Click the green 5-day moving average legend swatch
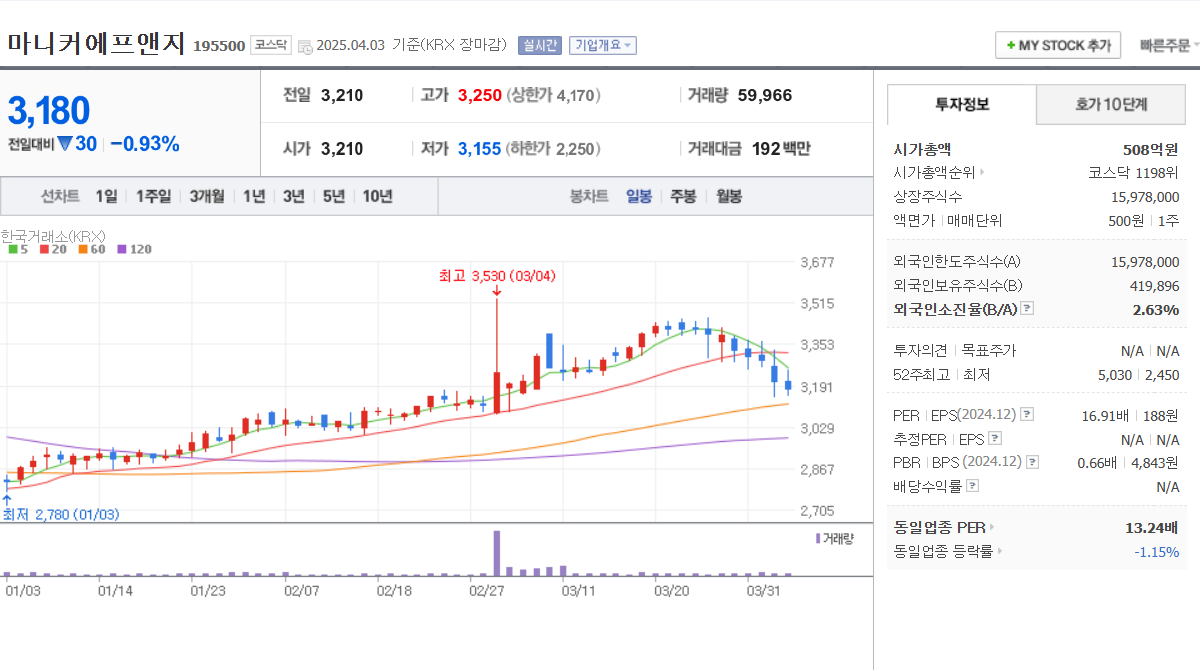The image size is (1201, 670). click(12, 249)
